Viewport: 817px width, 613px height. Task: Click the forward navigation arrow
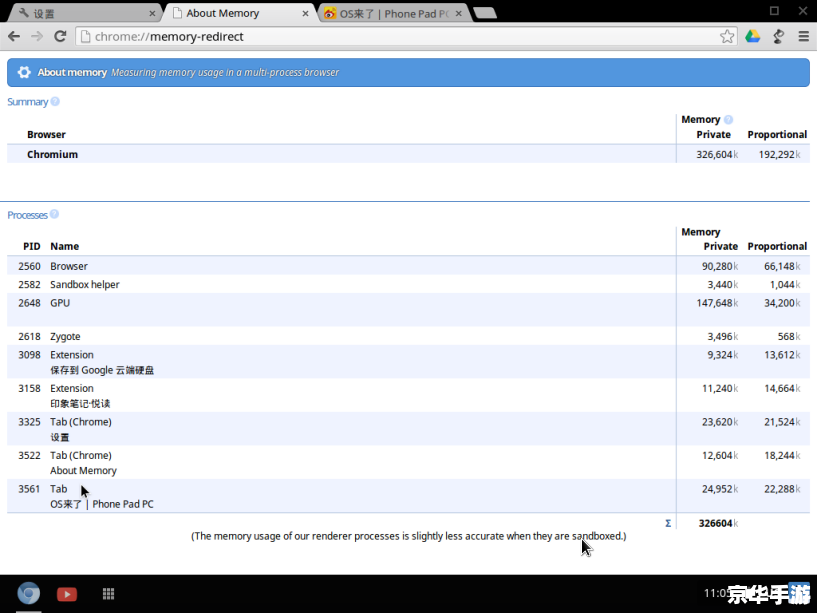tap(37, 36)
